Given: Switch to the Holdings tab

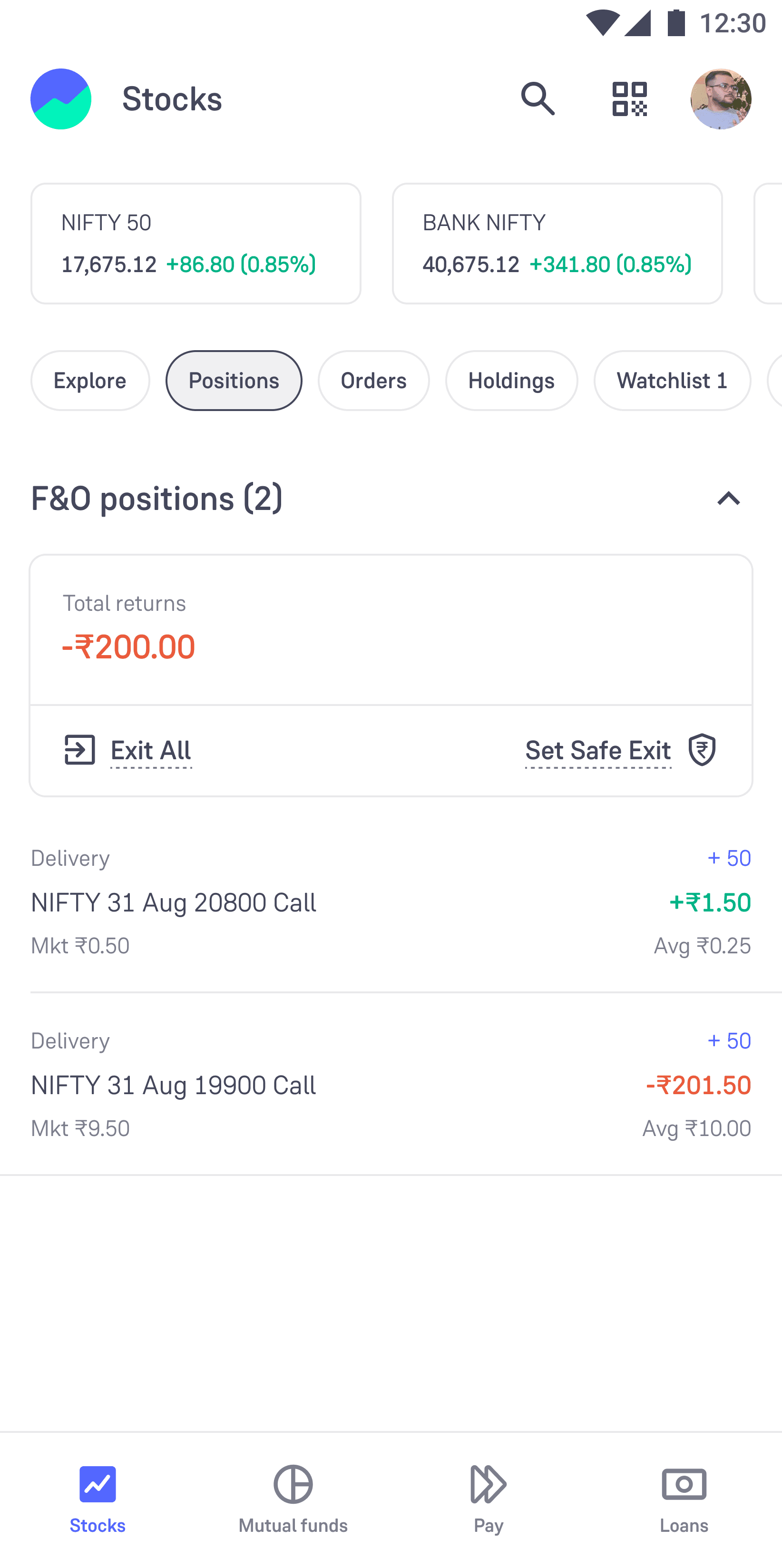Looking at the screenshot, I should 511,381.
